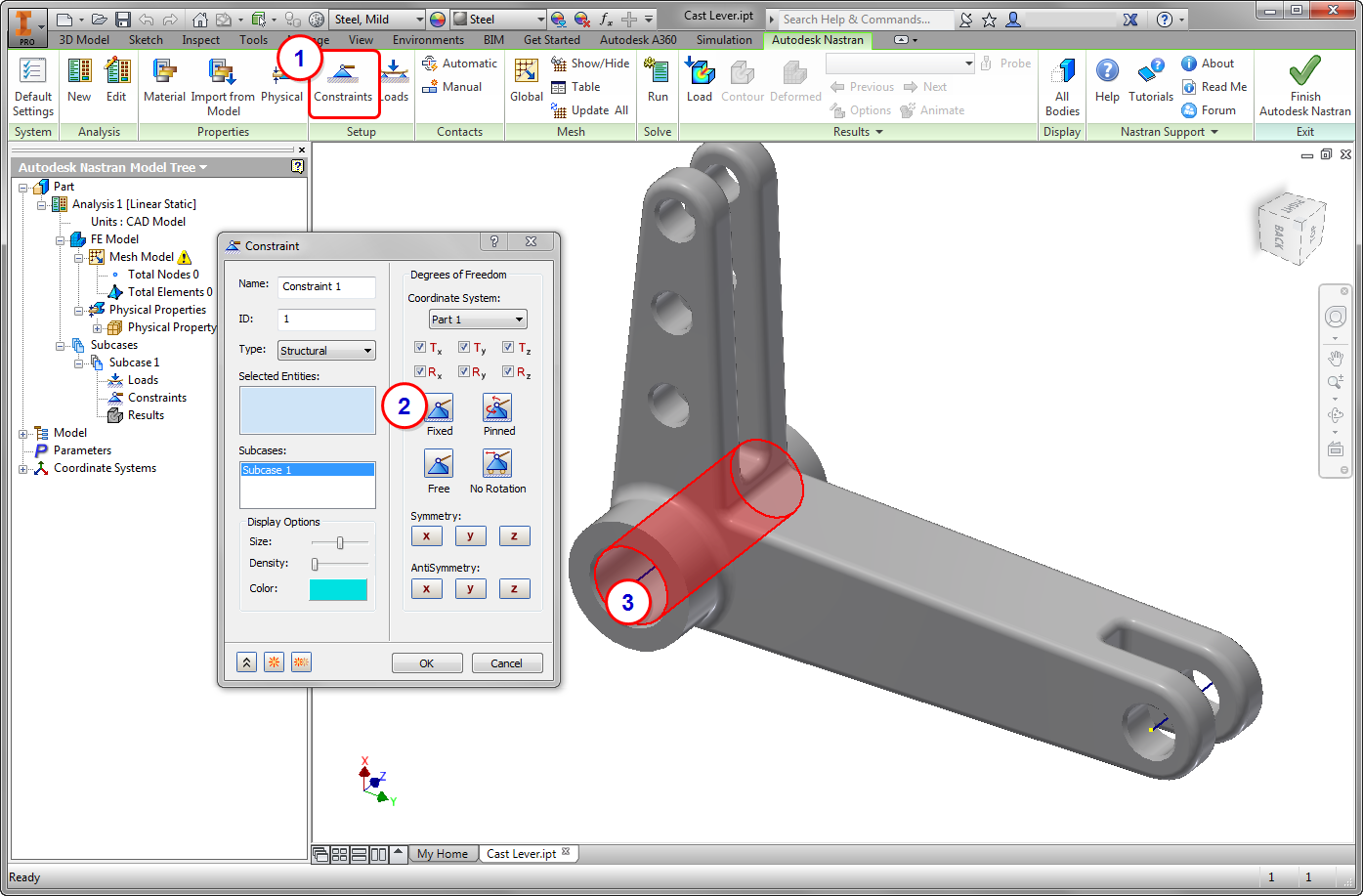Toggle Symmetry y button
Screen dimensions: 1363x896
click(x=470, y=535)
